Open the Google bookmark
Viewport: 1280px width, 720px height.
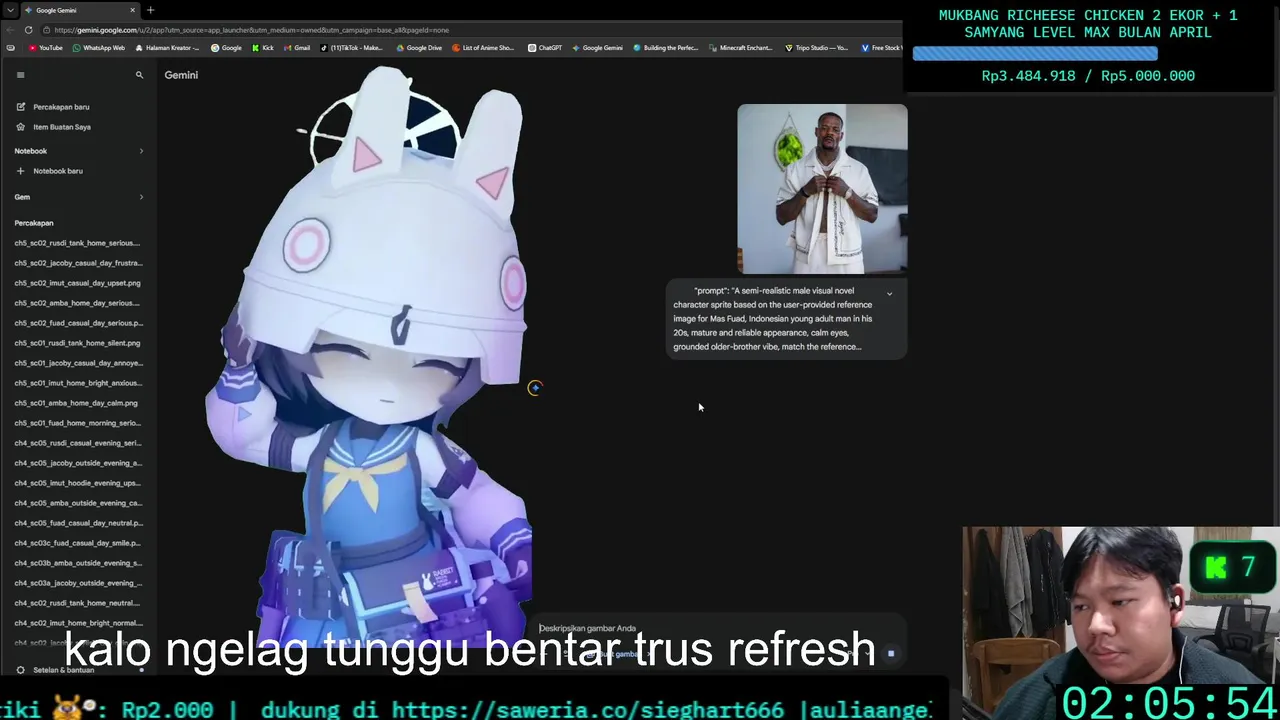(226, 48)
